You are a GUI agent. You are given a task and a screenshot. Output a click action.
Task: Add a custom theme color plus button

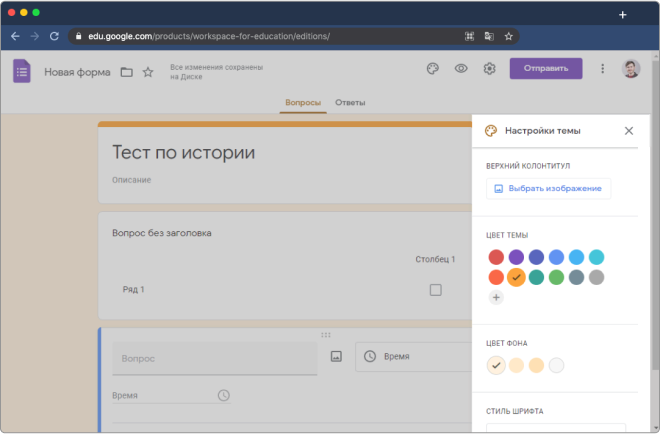(496, 298)
